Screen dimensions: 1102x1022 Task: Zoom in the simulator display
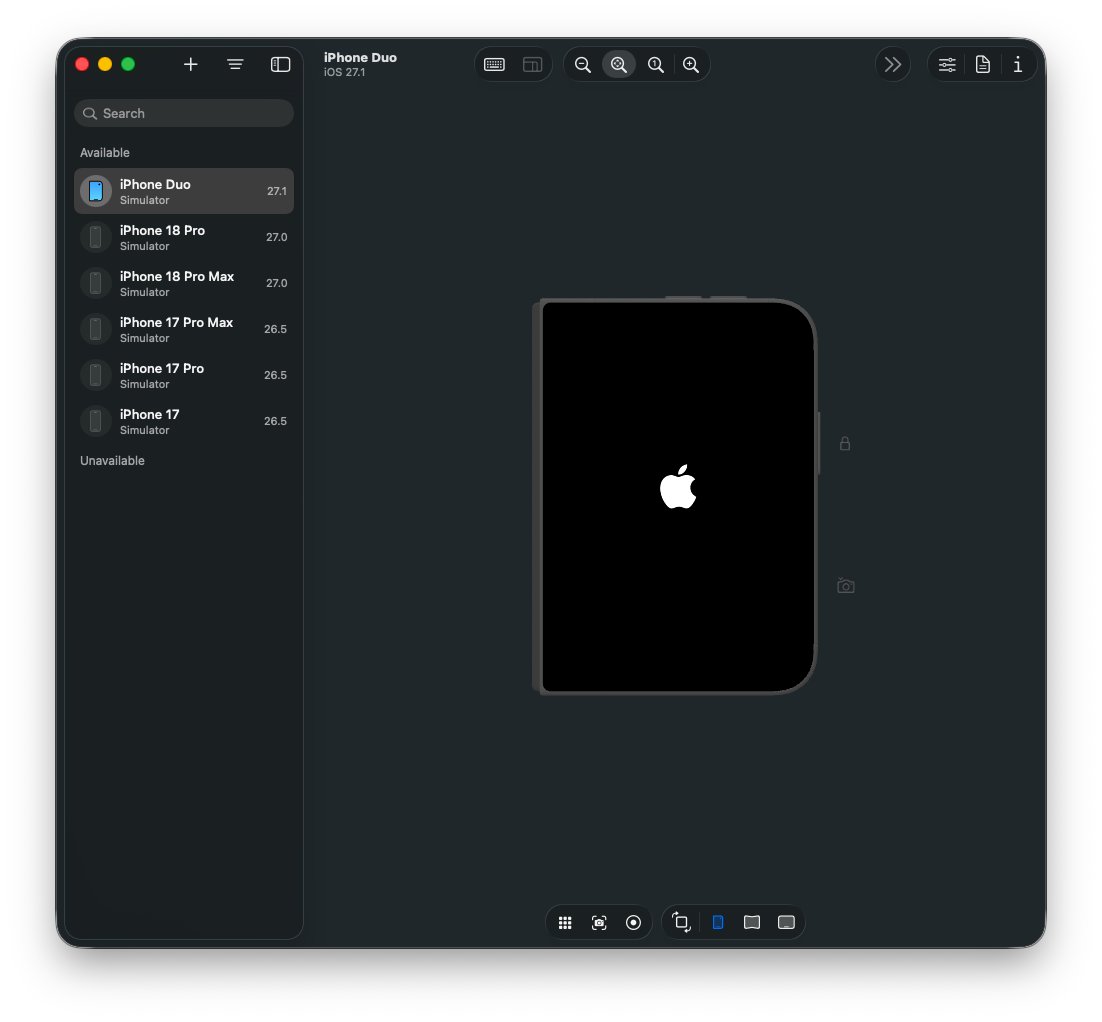(x=691, y=65)
